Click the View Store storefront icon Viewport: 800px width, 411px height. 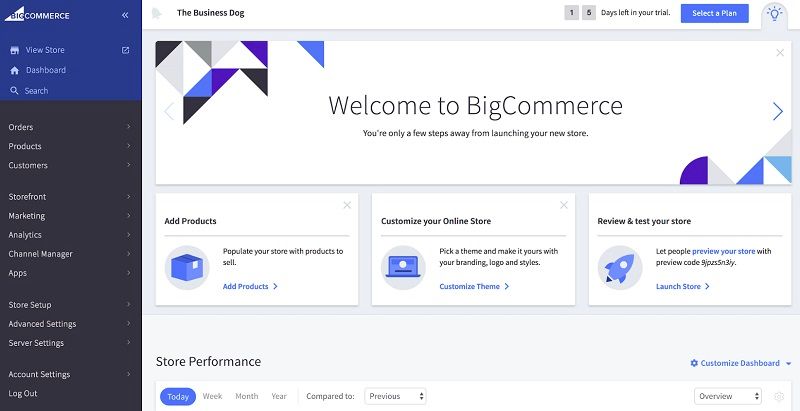pos(15,50)
